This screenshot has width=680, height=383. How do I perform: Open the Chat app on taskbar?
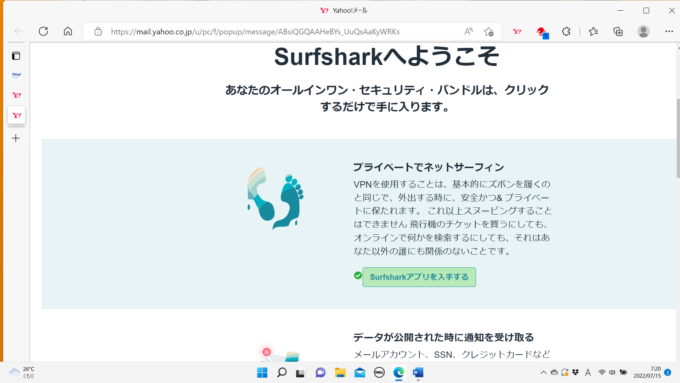click(320, 373)
